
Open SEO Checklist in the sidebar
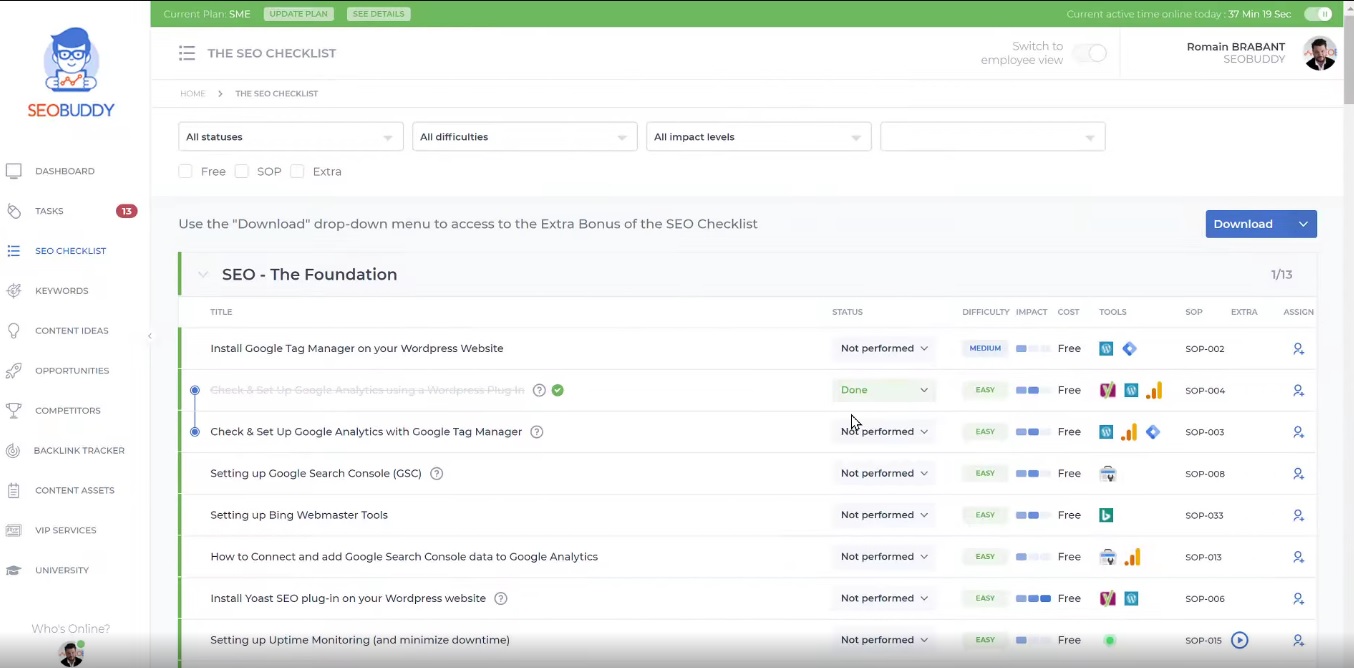[72, 251]
